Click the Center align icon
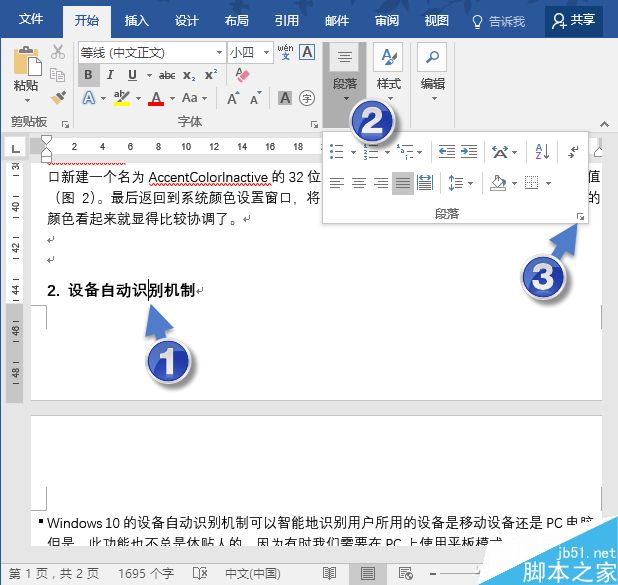The image size is (618, 585). (358, 183)
